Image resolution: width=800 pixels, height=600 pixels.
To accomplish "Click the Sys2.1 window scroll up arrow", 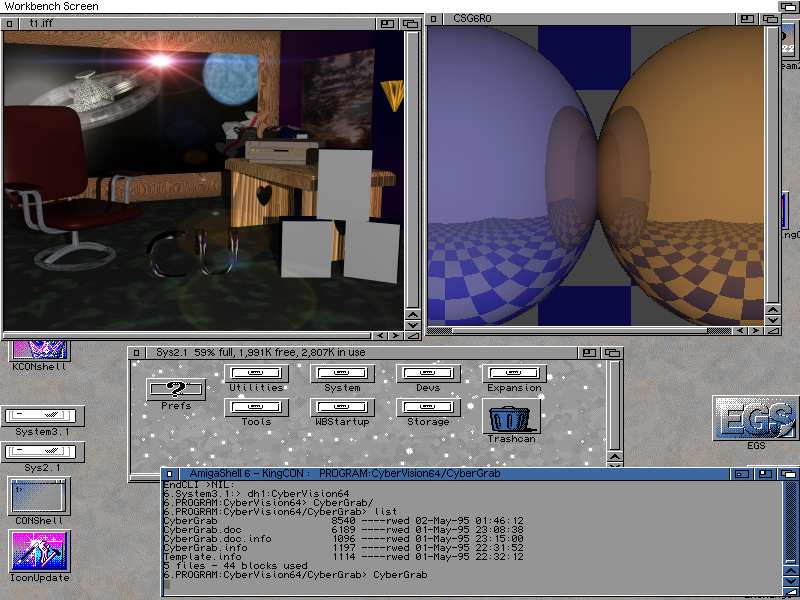I will click(615, 457).
